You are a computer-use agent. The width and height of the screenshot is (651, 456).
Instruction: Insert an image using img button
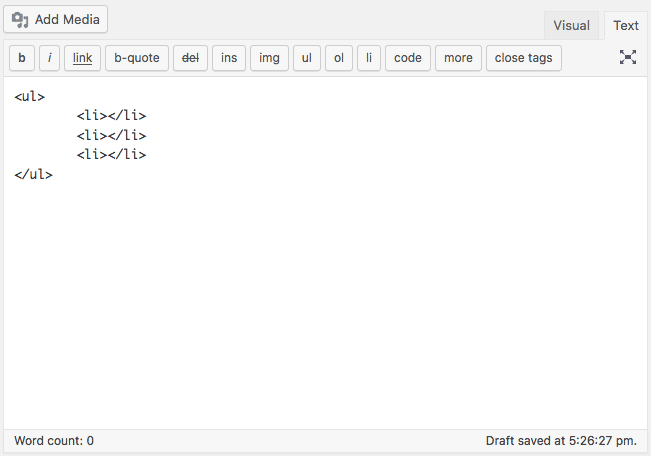point(269,58)
